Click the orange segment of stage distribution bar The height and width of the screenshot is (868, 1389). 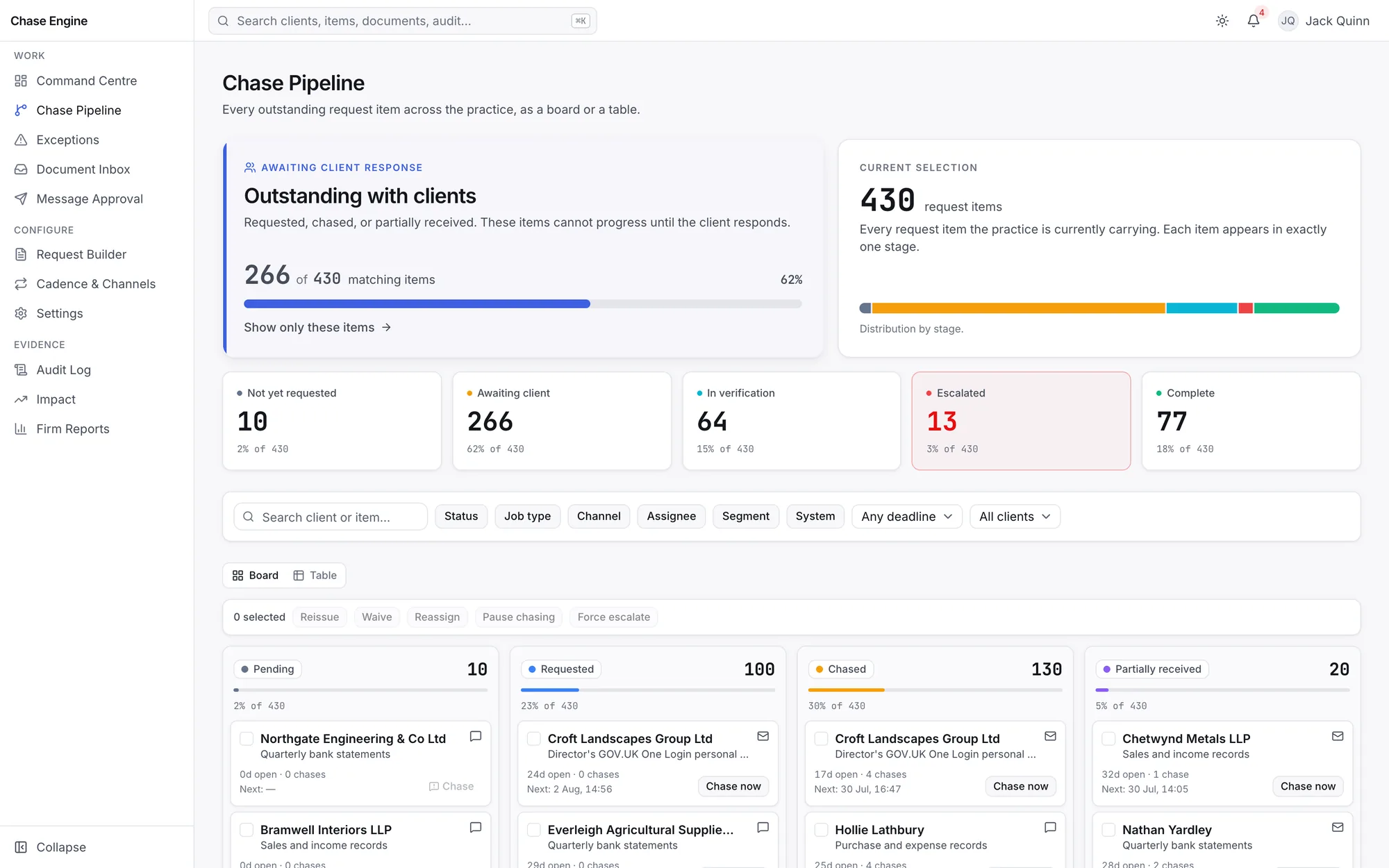tap(1018, 308)
